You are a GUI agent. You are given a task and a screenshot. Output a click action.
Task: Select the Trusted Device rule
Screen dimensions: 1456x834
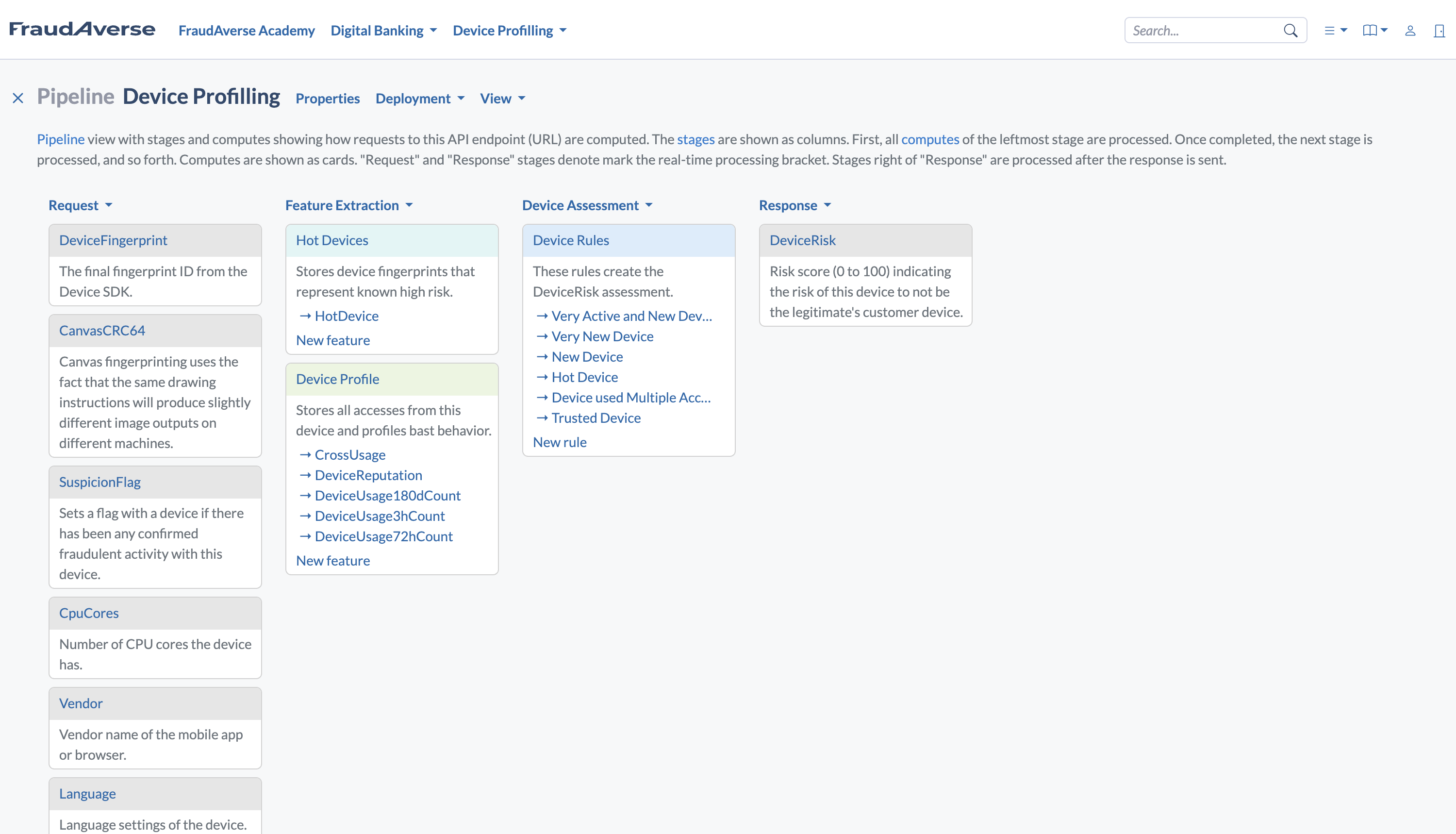point(596,417)
